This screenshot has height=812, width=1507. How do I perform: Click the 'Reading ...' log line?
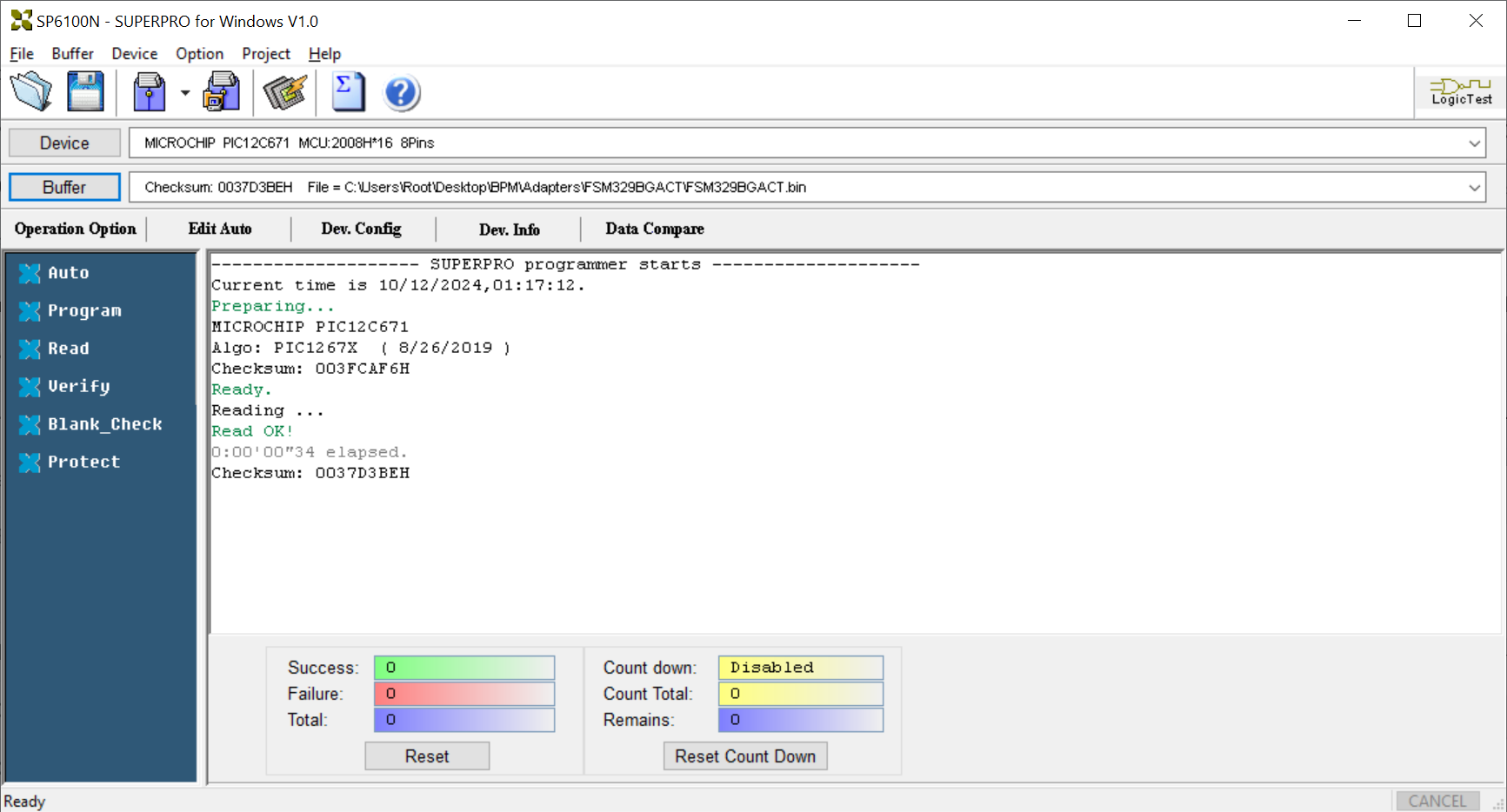point(268,410)
